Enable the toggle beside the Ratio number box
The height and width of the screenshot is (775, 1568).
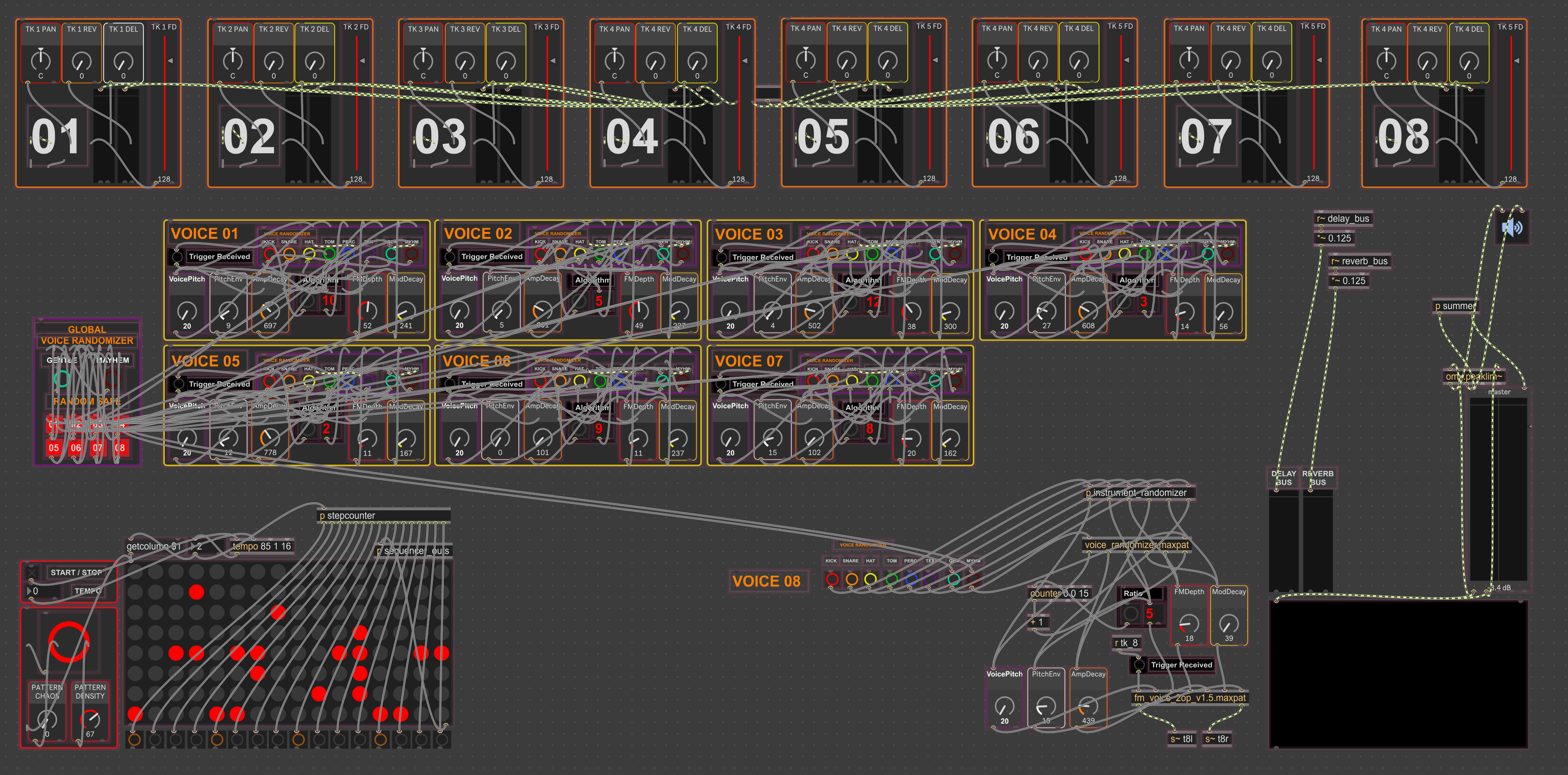(1131, 615)
